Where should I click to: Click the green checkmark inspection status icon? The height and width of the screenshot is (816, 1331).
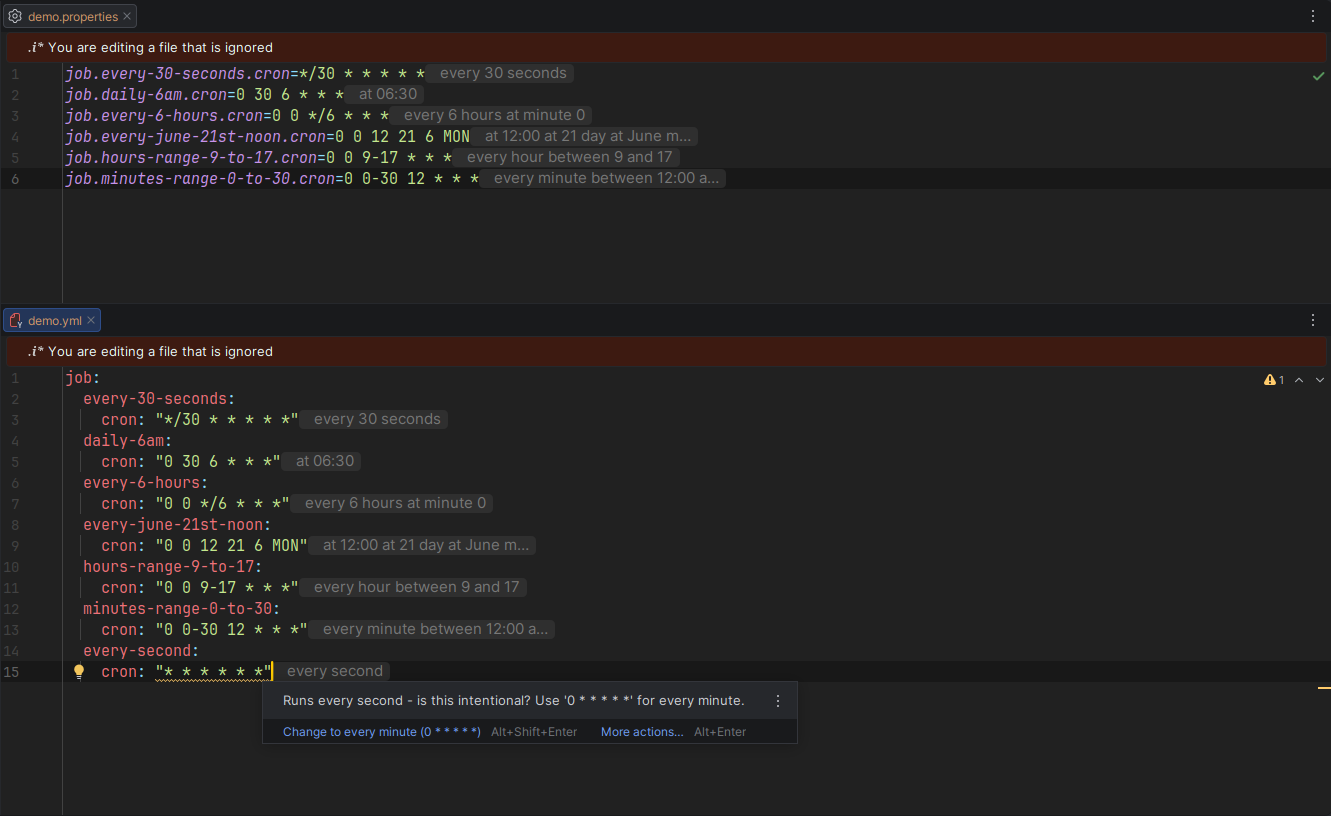click(1318, 77)
